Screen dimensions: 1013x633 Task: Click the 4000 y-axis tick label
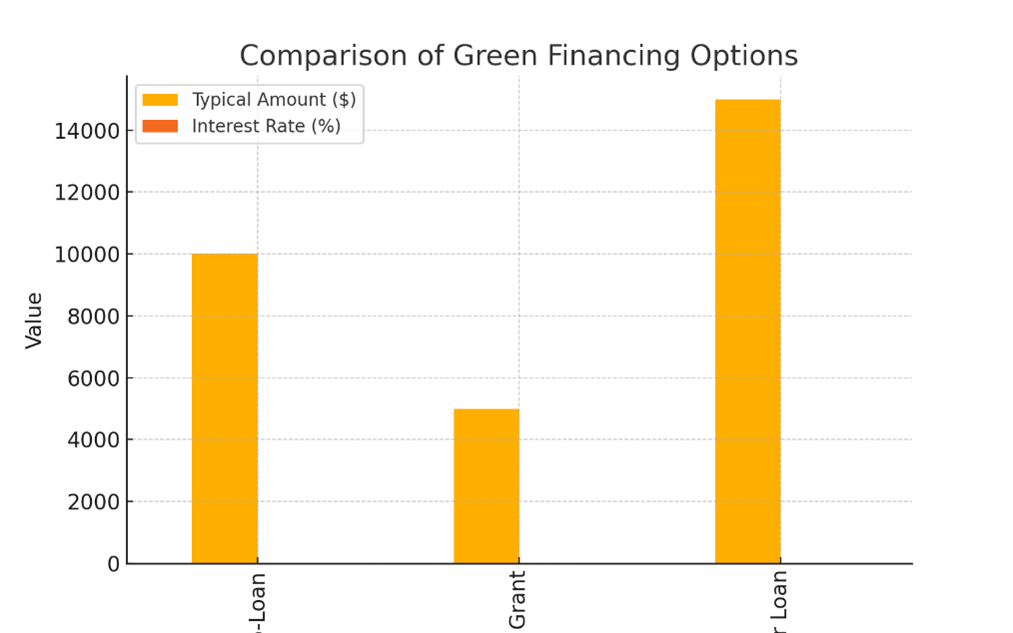[x=93, y=440]
